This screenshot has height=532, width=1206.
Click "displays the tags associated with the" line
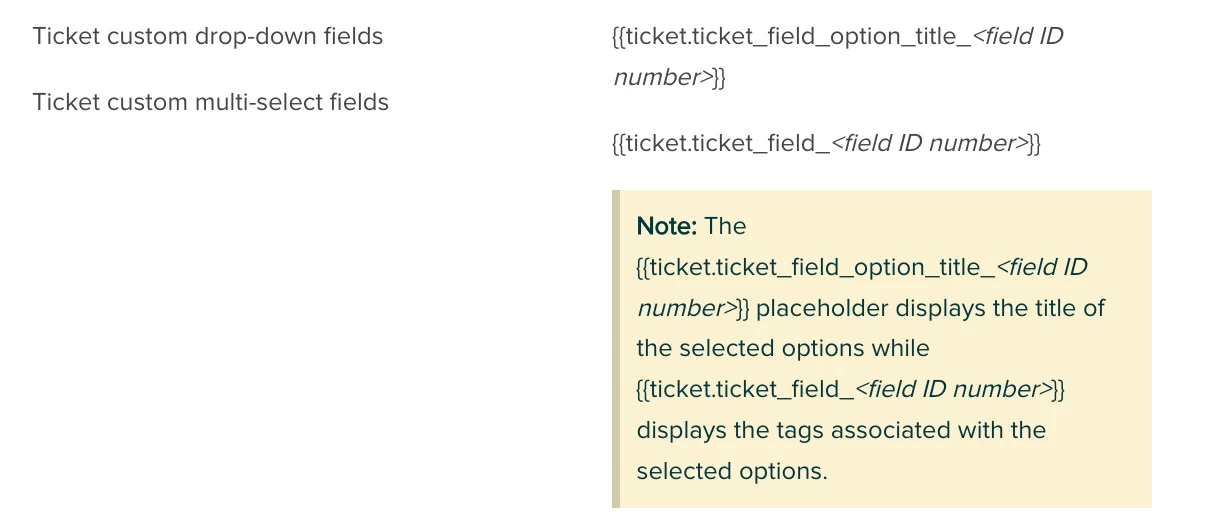(840, 431)
